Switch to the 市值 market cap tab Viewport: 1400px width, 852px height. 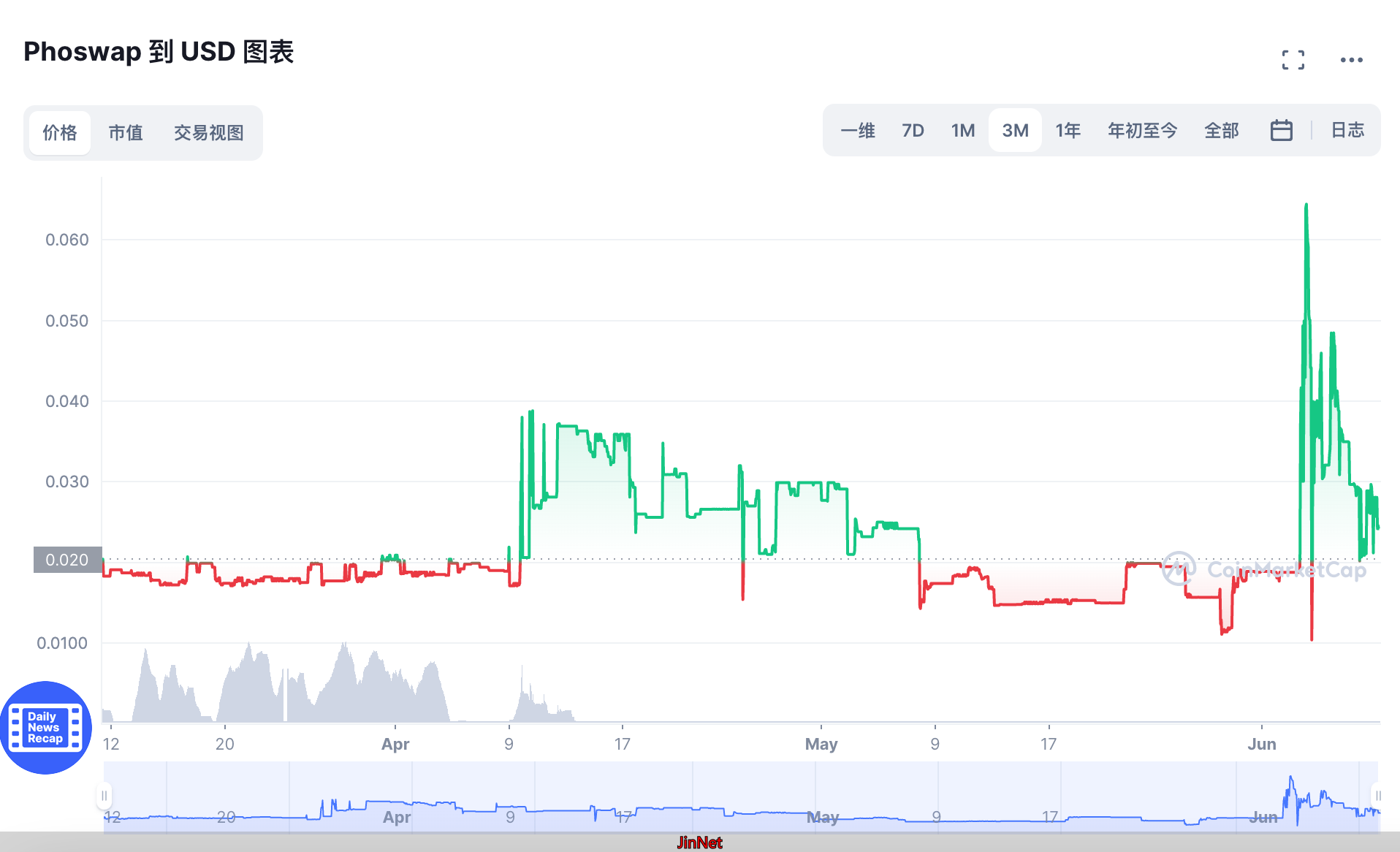tap(126, 133)
